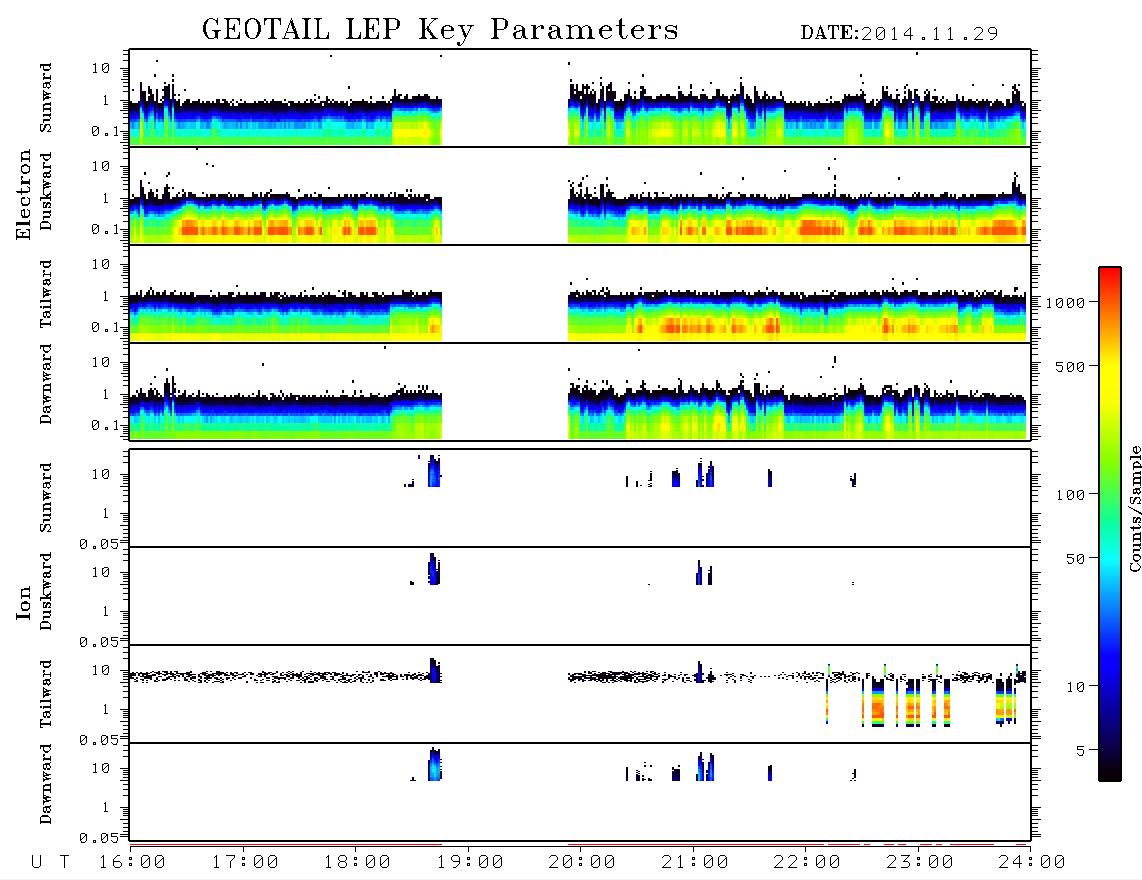Click the Ion "Dawnward" axis label
The image size is (1142, 880).
coord(46,784)
